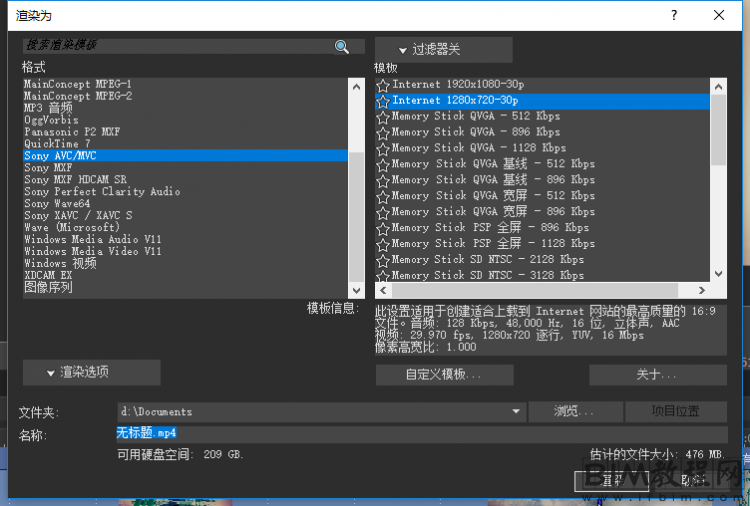Viewport: 750px width, 506px height.
Task: Select Wave (Microsoft) format
Action: pyautogui.click(x=186, y=228)
